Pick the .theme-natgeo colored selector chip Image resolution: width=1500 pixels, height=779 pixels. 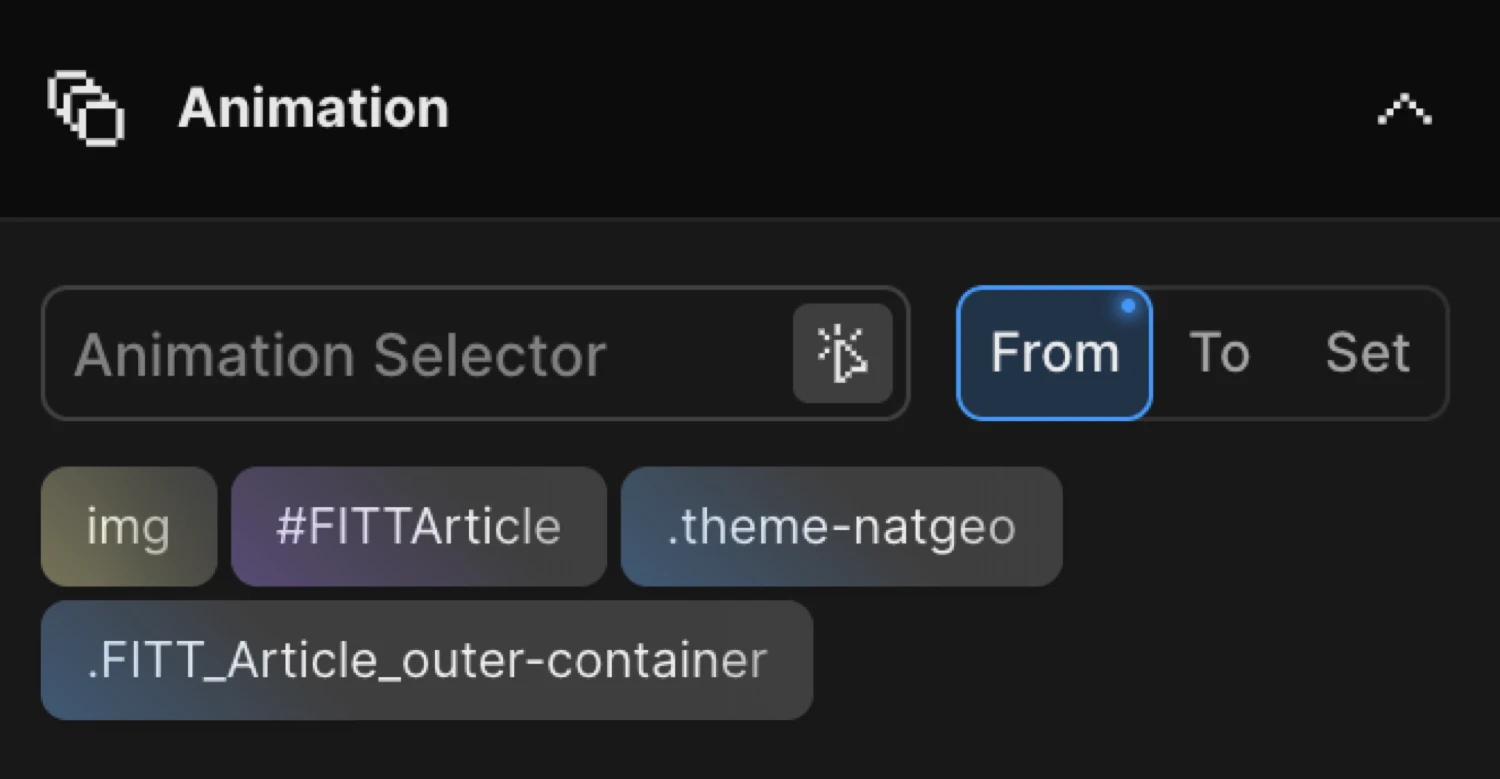point(841,527)
